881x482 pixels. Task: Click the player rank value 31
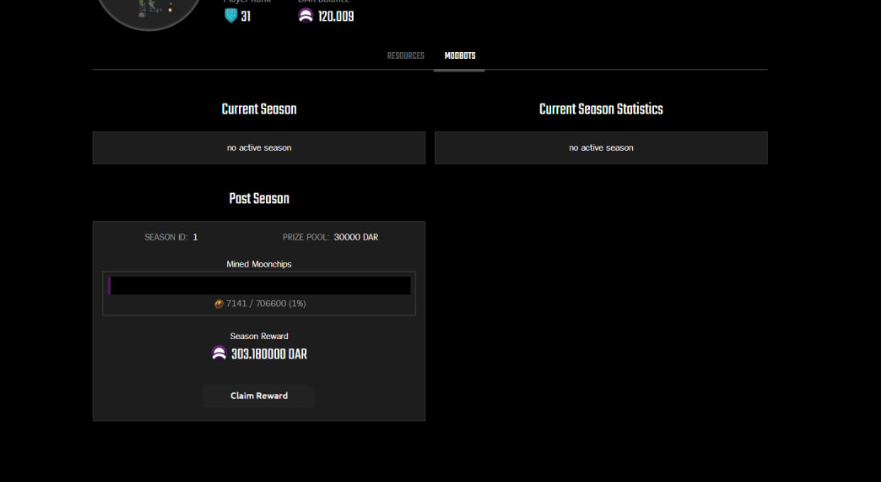coord(246,16)
